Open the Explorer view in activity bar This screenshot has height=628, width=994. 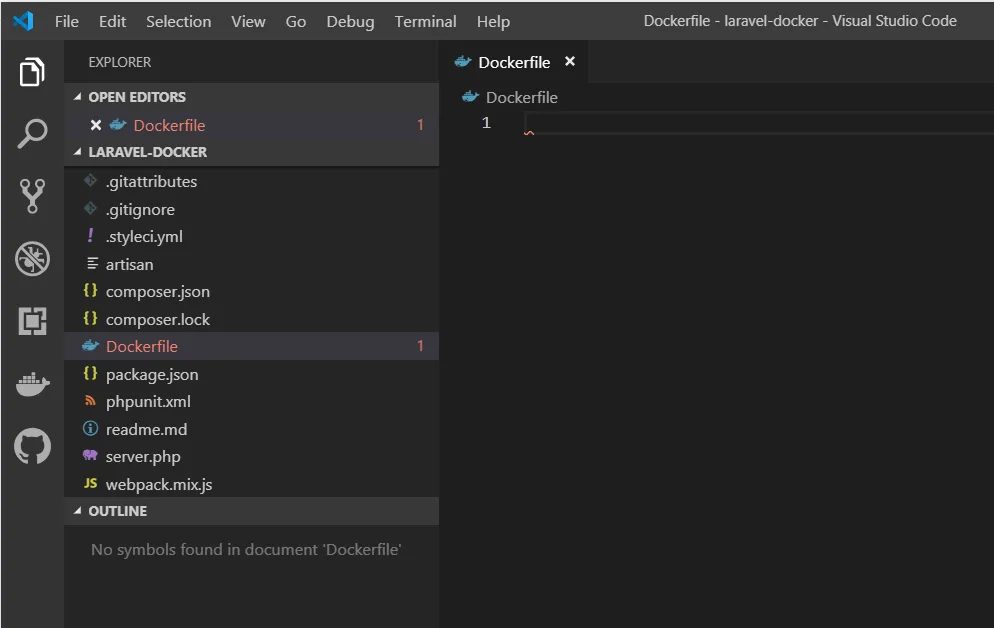32,72
